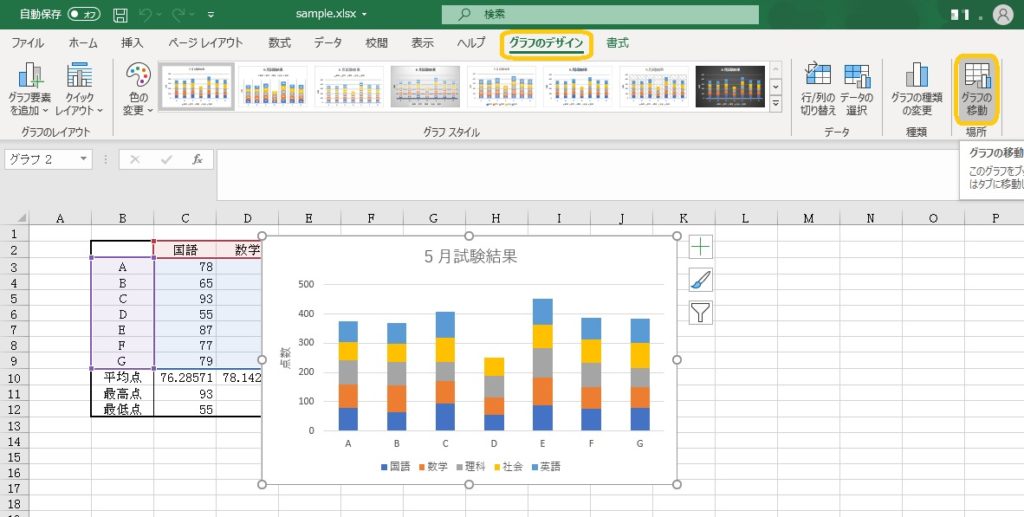Click the chart styles paintbrush button
Screen dimensions: 1024x517
pos(701,280)
